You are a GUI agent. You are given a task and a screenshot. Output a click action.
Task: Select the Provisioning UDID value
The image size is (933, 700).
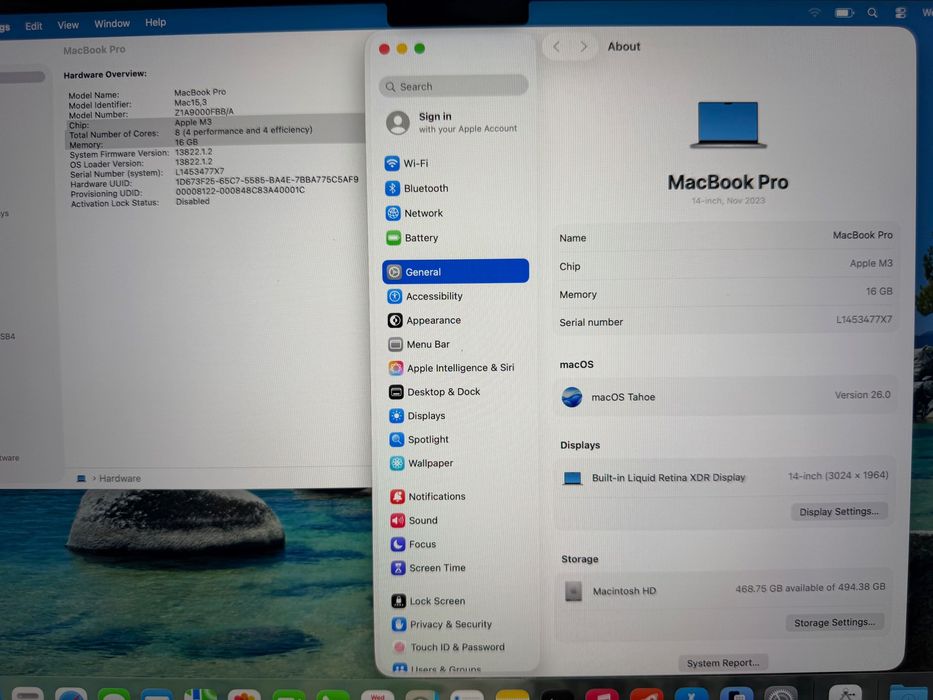point(240,190)
